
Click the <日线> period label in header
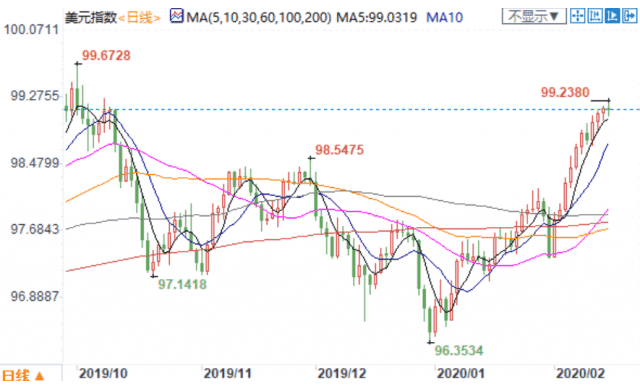pos(139,17)
